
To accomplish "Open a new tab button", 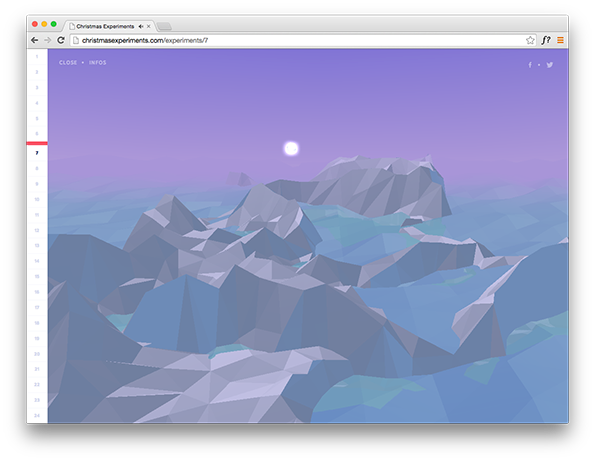I will click(164, 26).
